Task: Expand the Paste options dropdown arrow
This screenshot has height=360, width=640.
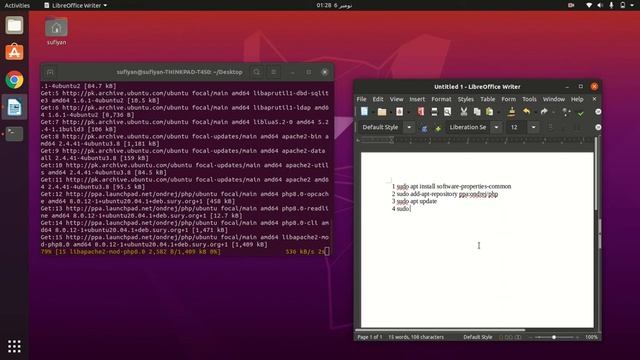Action: (x=498, y=112)
